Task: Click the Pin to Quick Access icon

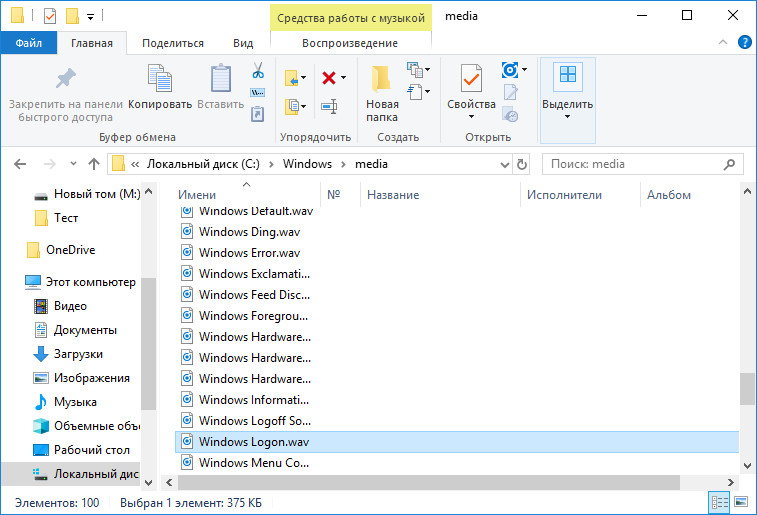Action: 66,78
